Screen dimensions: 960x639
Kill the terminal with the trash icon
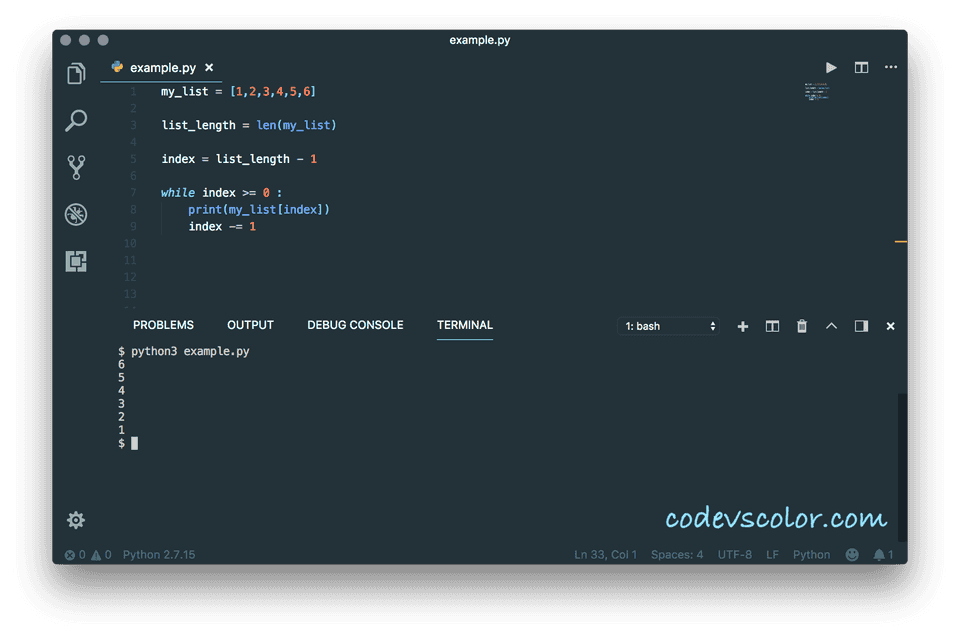pyautogui.click(x=801, y=325)
